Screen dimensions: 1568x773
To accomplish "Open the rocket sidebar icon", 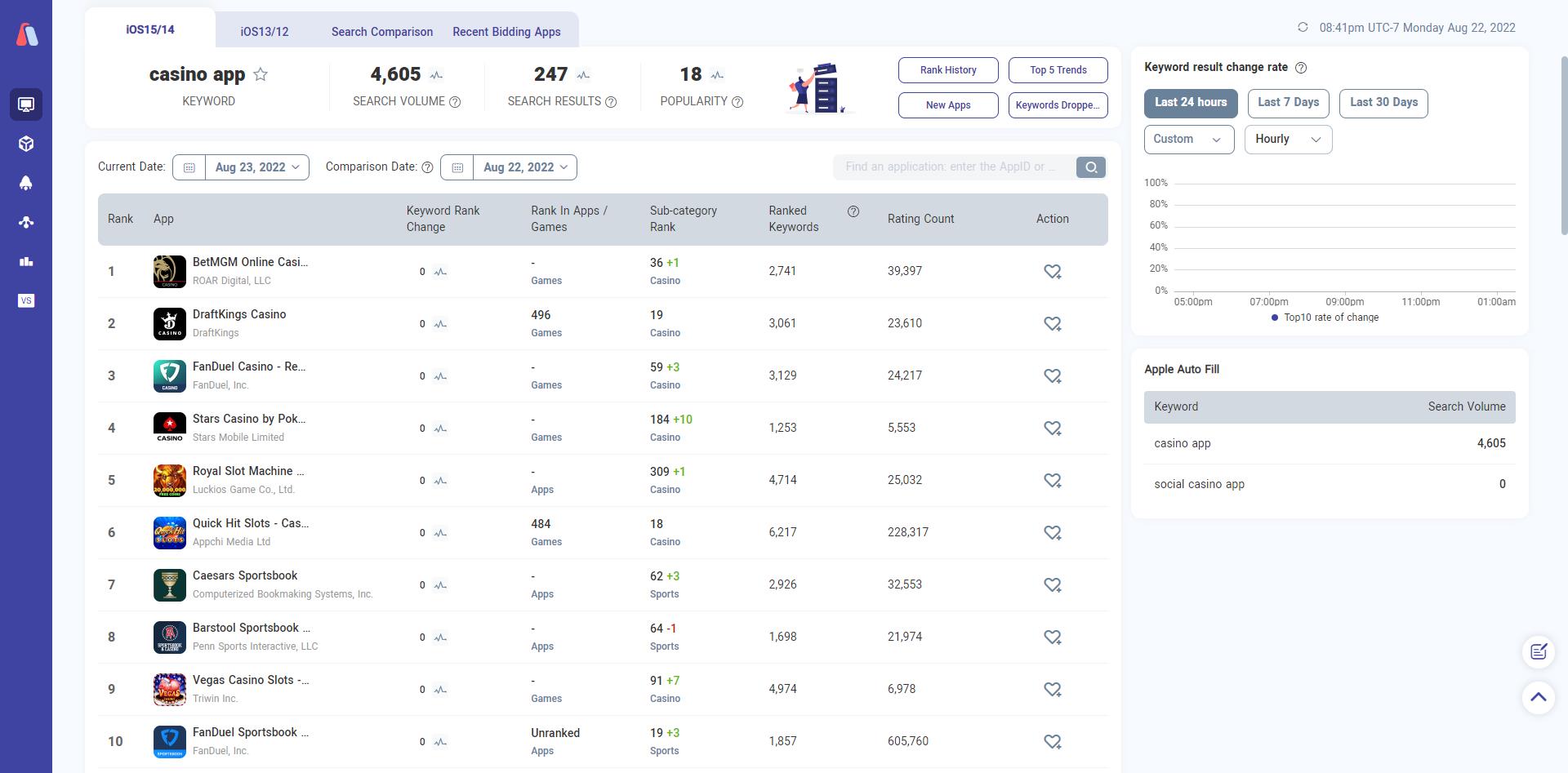I will [x=26, y=183].
